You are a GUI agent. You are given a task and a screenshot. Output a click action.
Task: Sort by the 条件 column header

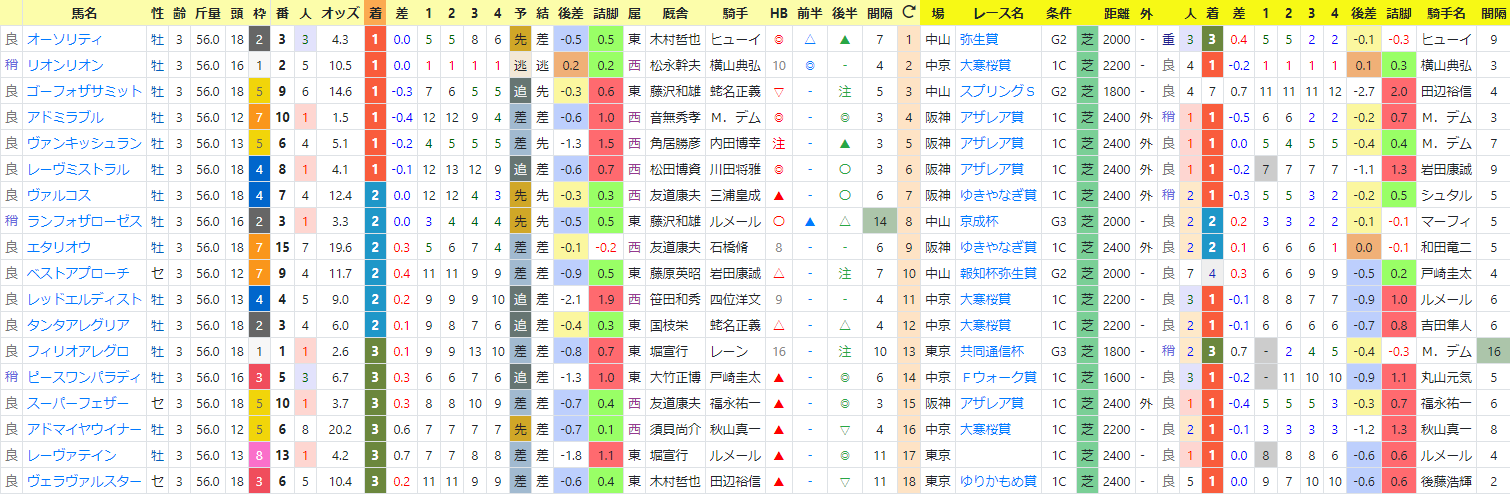click(x=1059, y=13)
